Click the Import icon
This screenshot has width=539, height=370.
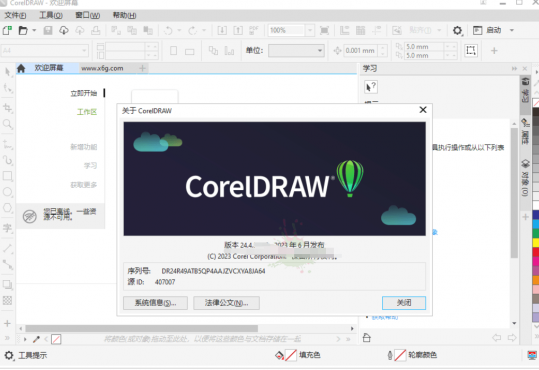pos(222,31)
